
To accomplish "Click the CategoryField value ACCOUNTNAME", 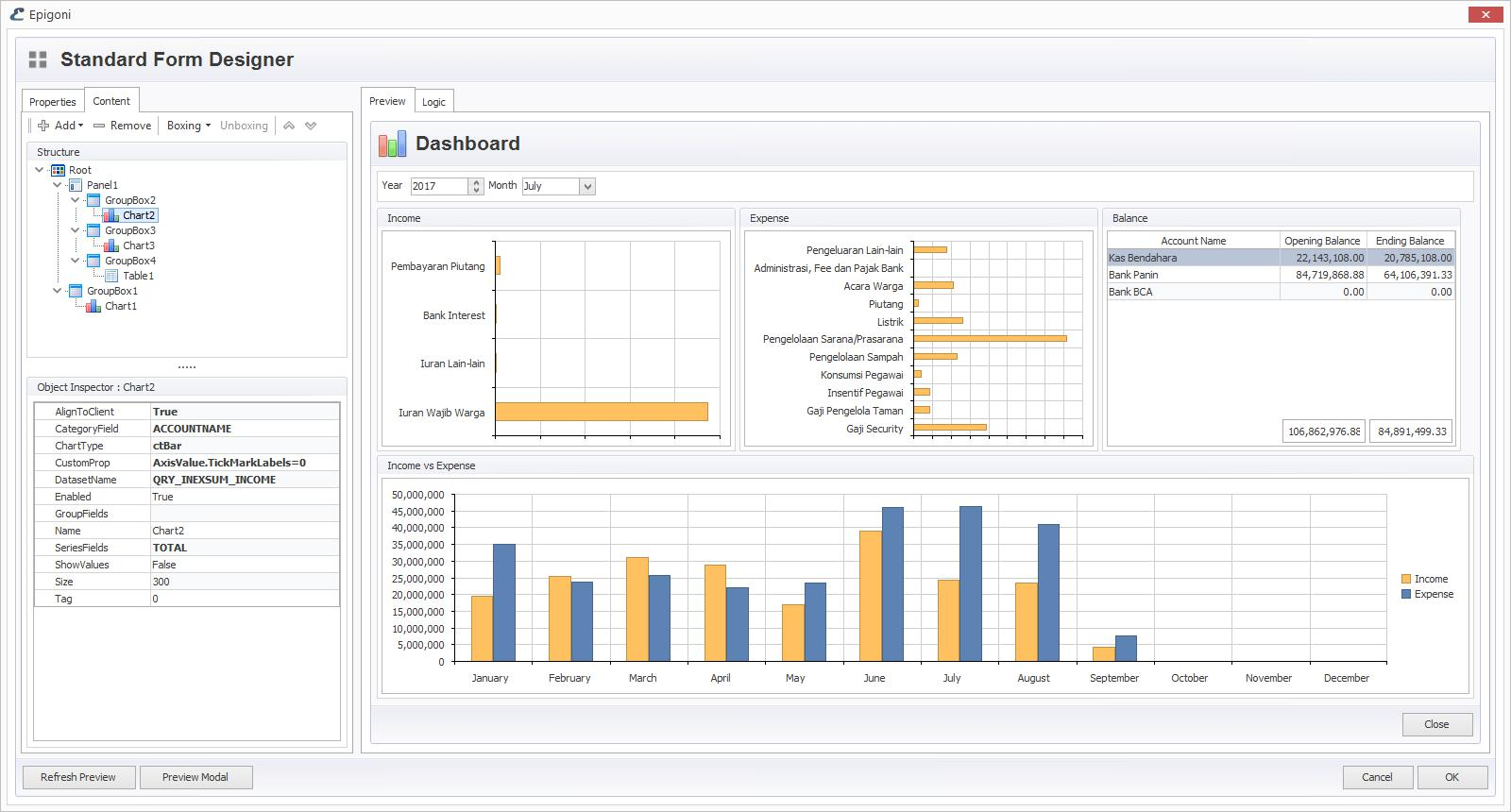I will click(245, 429).
